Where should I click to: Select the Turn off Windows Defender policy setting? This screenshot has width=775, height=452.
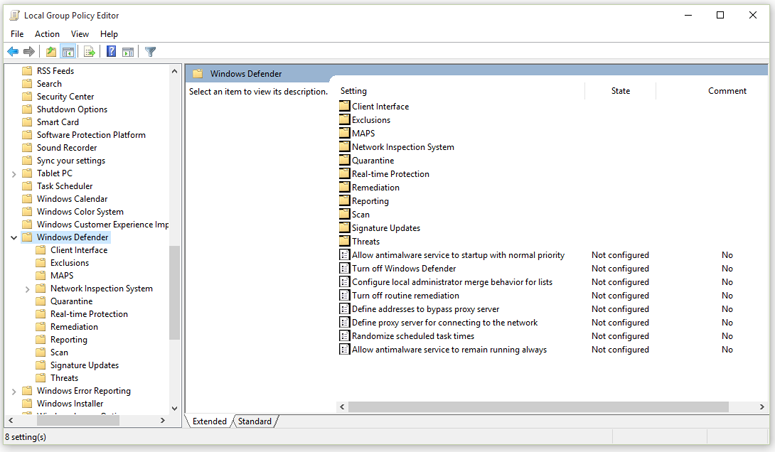tap(403, 269)
